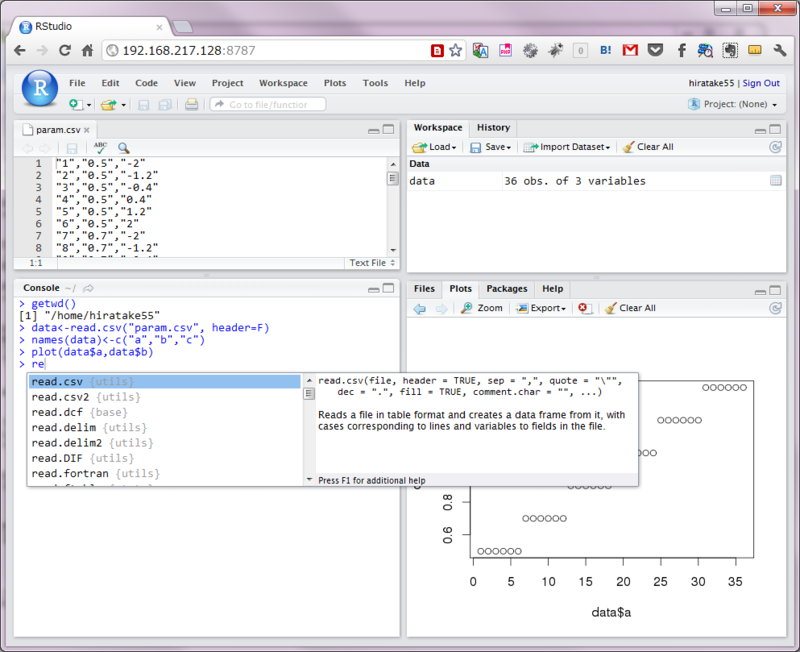Image resolution: width=800 pixels, height=652 pixels.
Task: Reload the page with refresh icon
Action: pyautogui.click(x=65, y=51)
